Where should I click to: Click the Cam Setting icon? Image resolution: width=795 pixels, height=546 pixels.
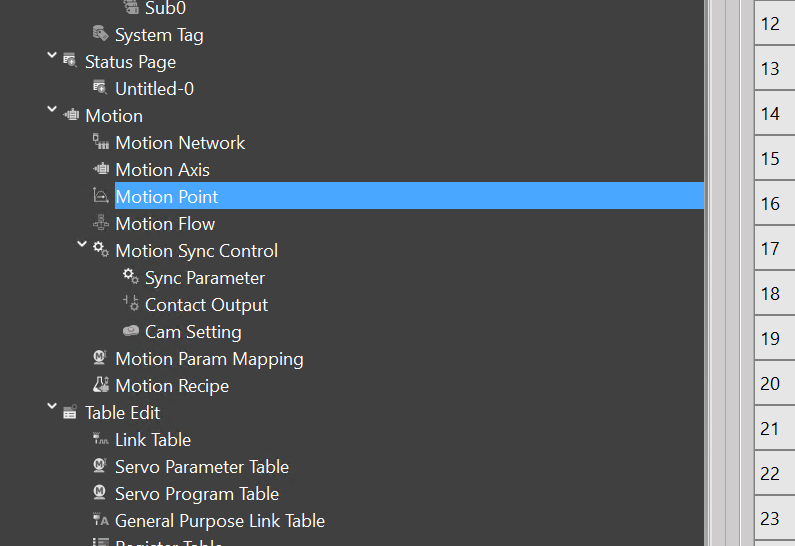[x=130, y=331]
